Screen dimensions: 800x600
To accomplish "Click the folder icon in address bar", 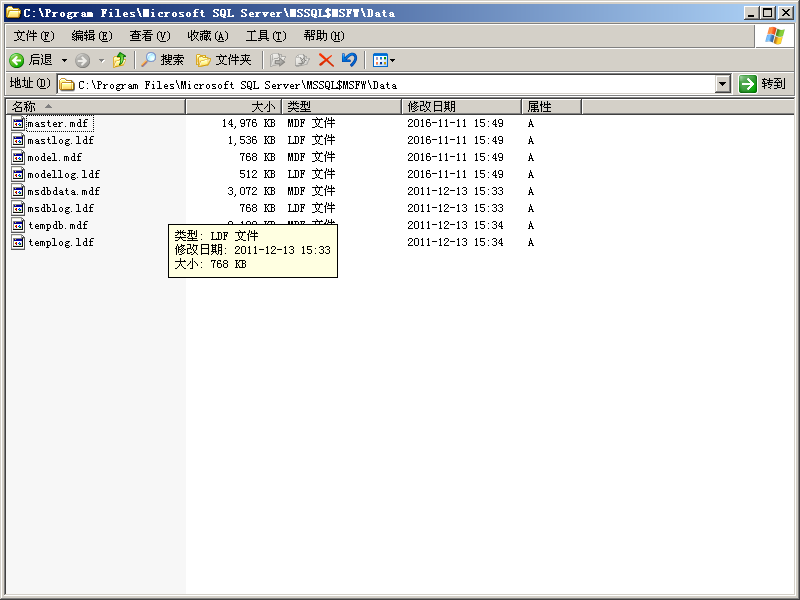I will (x=67, y=84).
